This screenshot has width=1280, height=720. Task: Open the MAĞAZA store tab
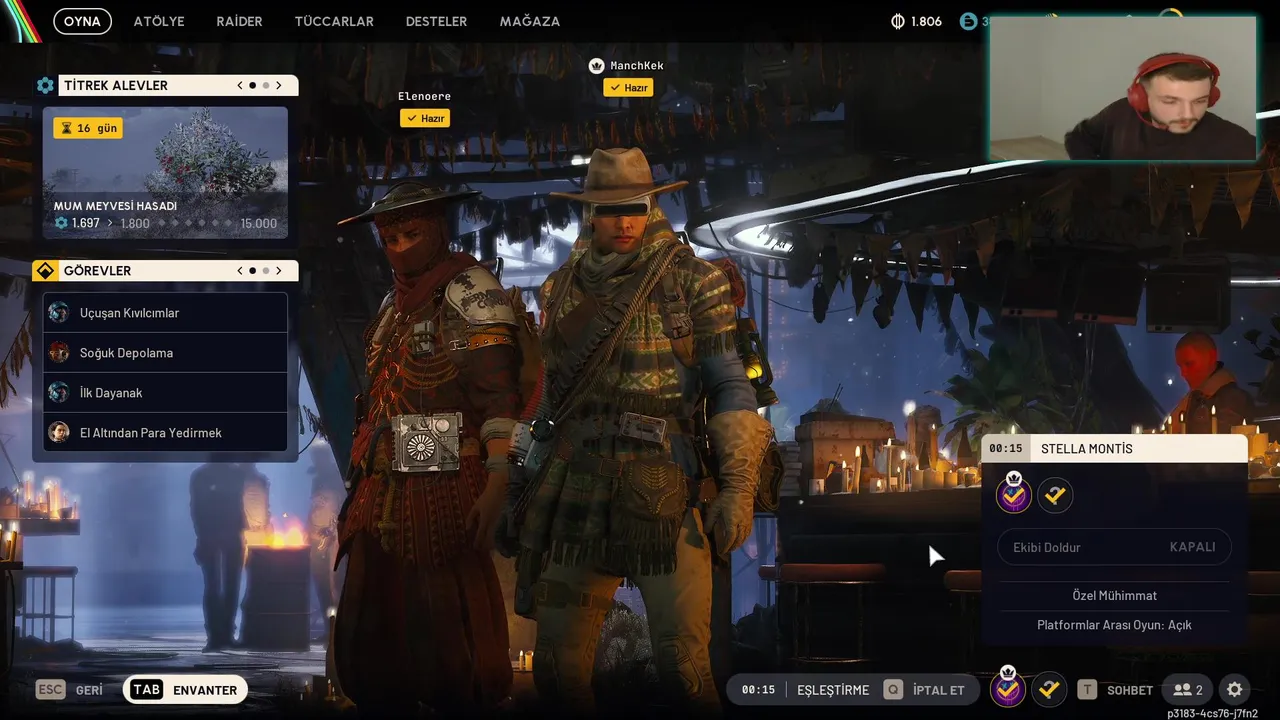coord(530,21)
